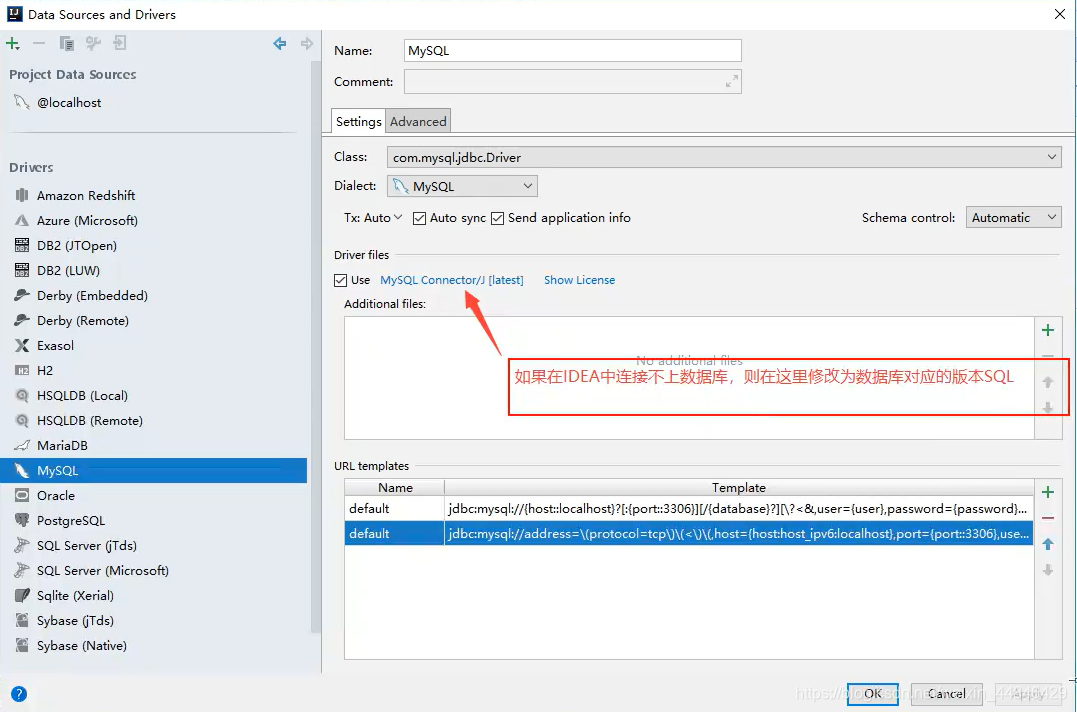Switch to the Settings tab
This screenshot has width=1077, height=712.
click(358, 122)
